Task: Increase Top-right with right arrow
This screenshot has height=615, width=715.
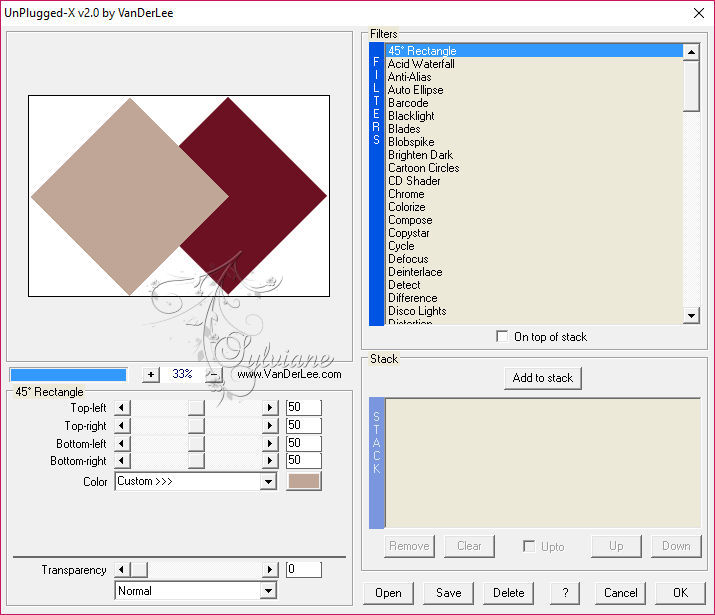Action: (x=270, y=425)
